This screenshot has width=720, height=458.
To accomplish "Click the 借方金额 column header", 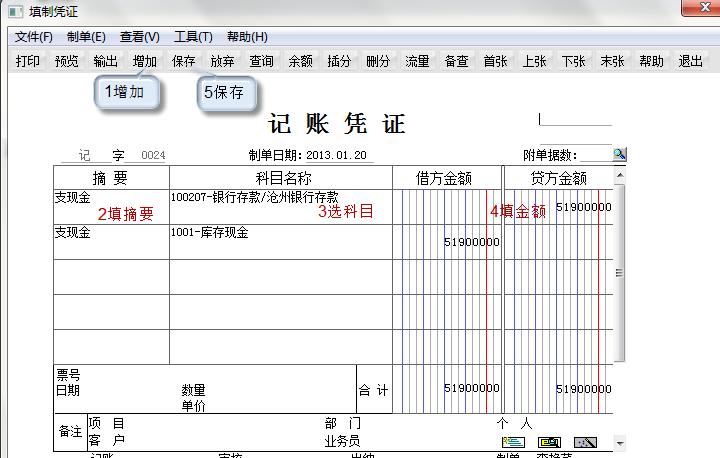I will (x=447, y=178).
